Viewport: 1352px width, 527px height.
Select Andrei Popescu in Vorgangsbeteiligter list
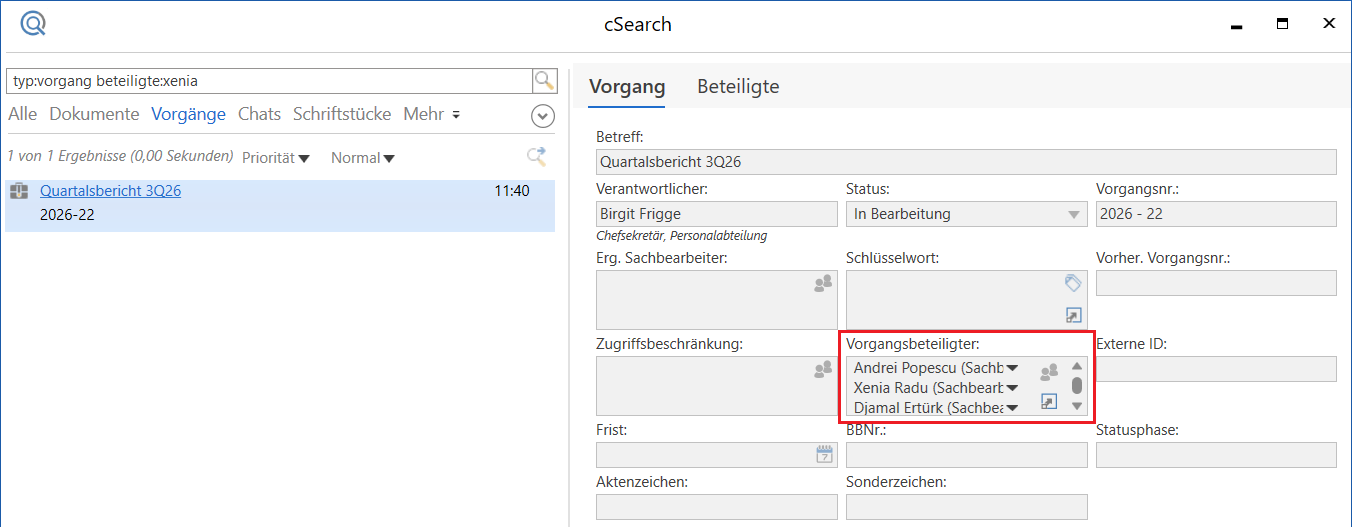[x=928, y=368]
